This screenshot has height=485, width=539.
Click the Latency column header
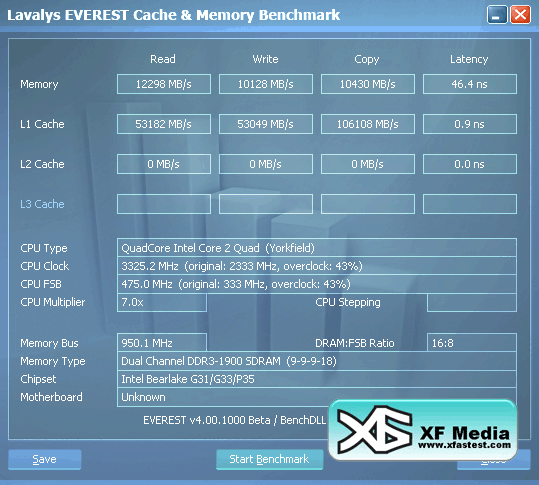pos(469,59)
